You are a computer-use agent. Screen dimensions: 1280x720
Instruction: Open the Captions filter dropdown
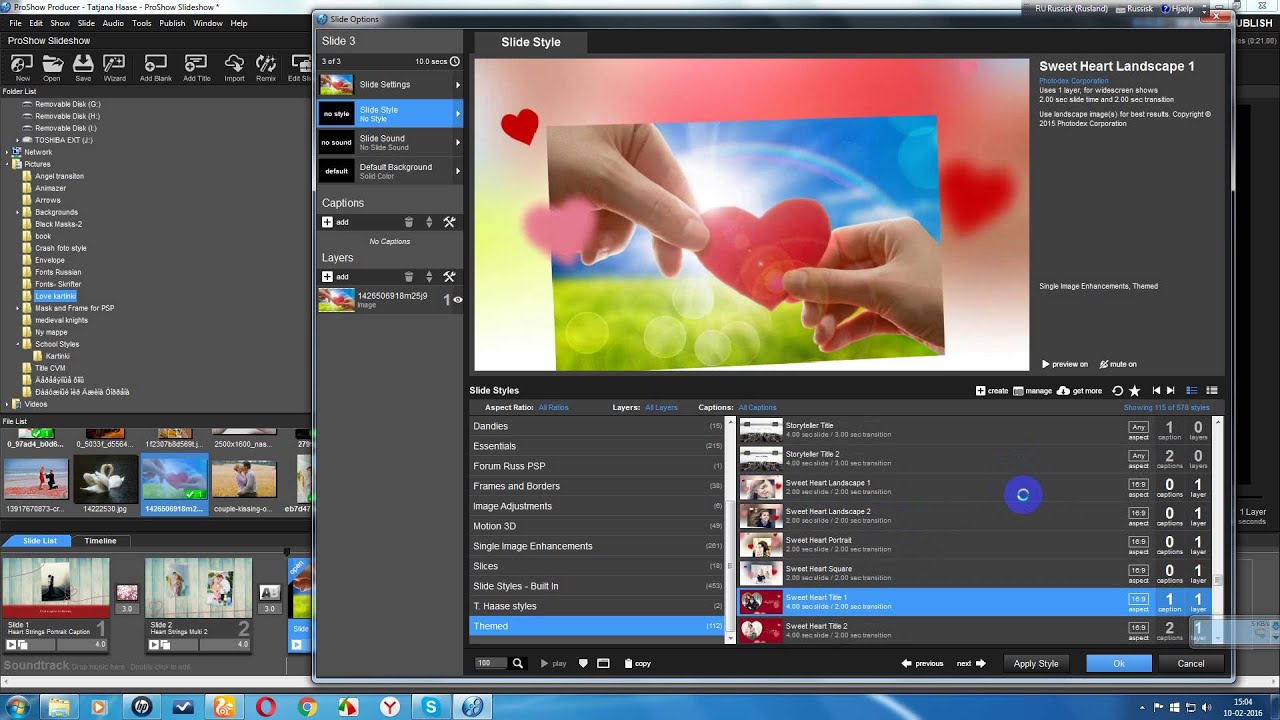click(x=757, y=408)
